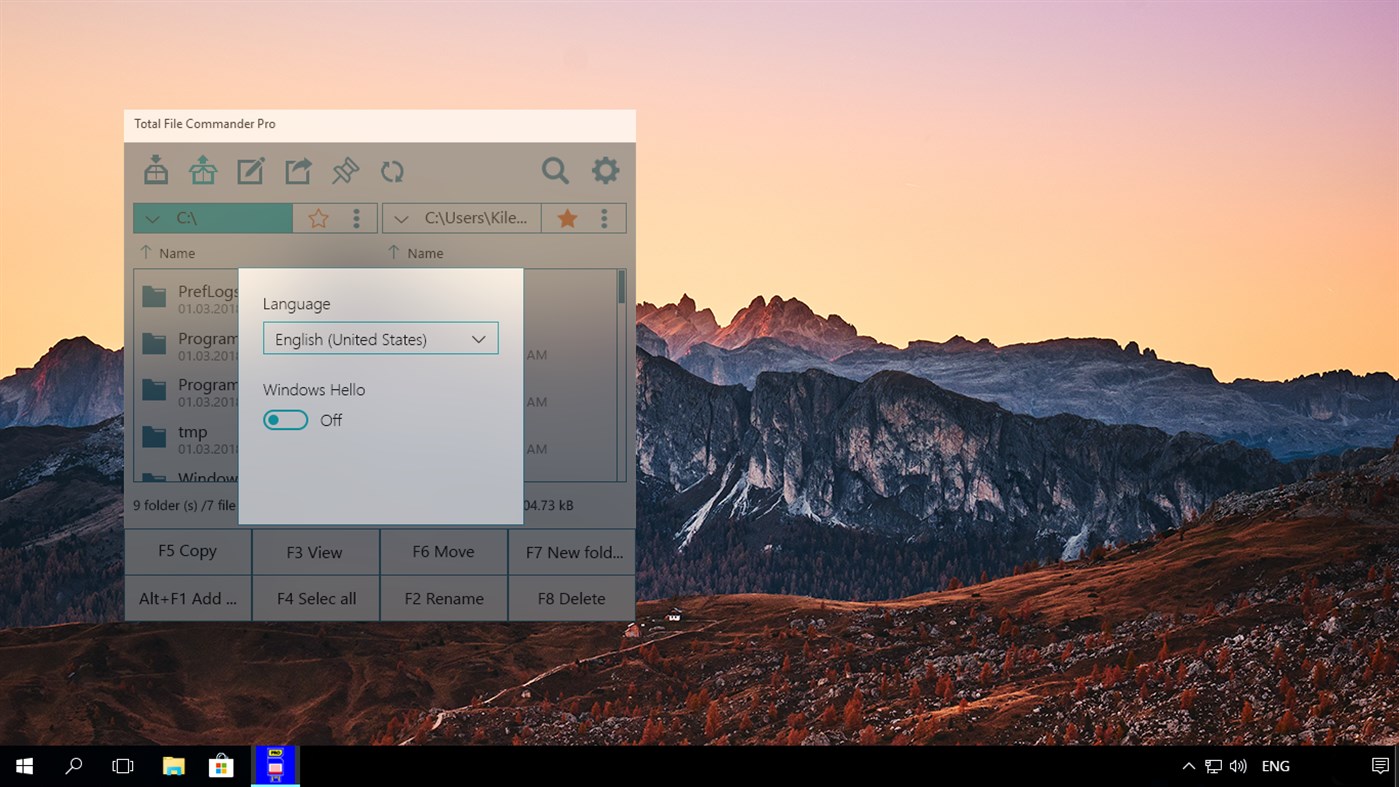Open the English (United States) language dropdown
The image size is (1399, 787).
tap(380, 338)
